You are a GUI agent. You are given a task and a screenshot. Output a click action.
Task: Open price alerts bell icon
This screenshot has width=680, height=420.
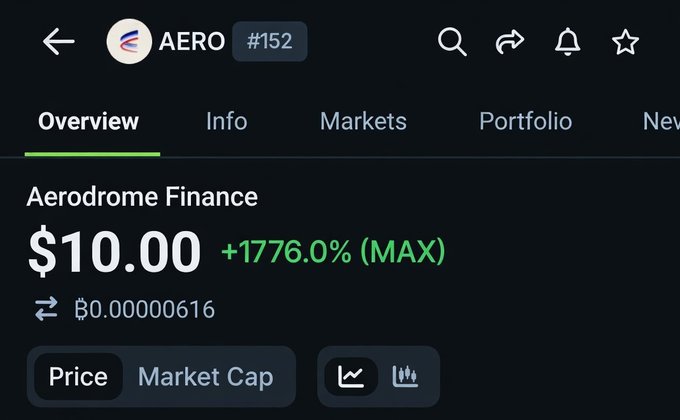click(568, 42)
